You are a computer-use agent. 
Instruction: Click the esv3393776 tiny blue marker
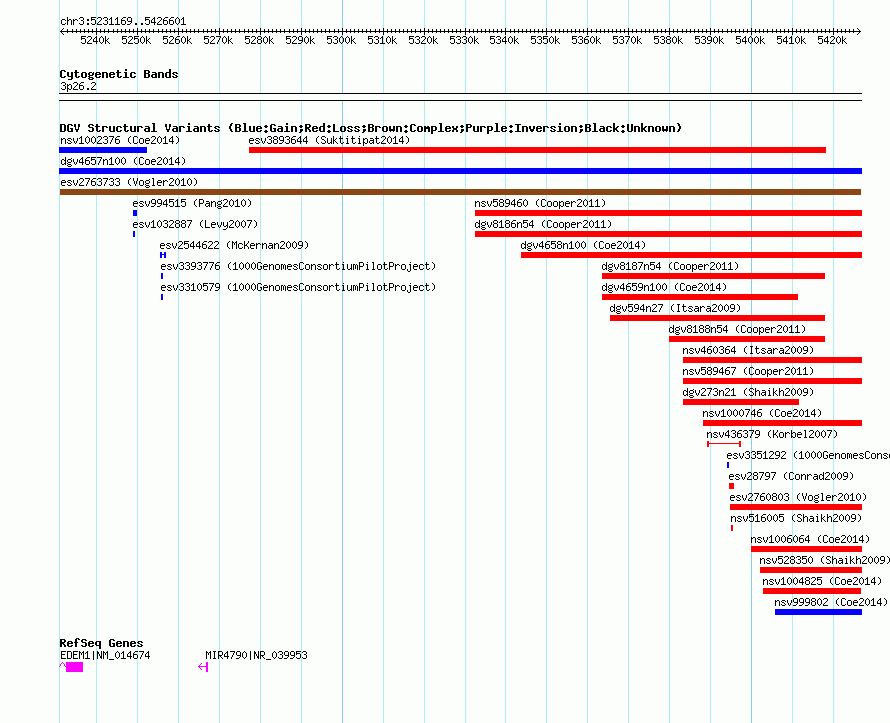tap(162, 276)
